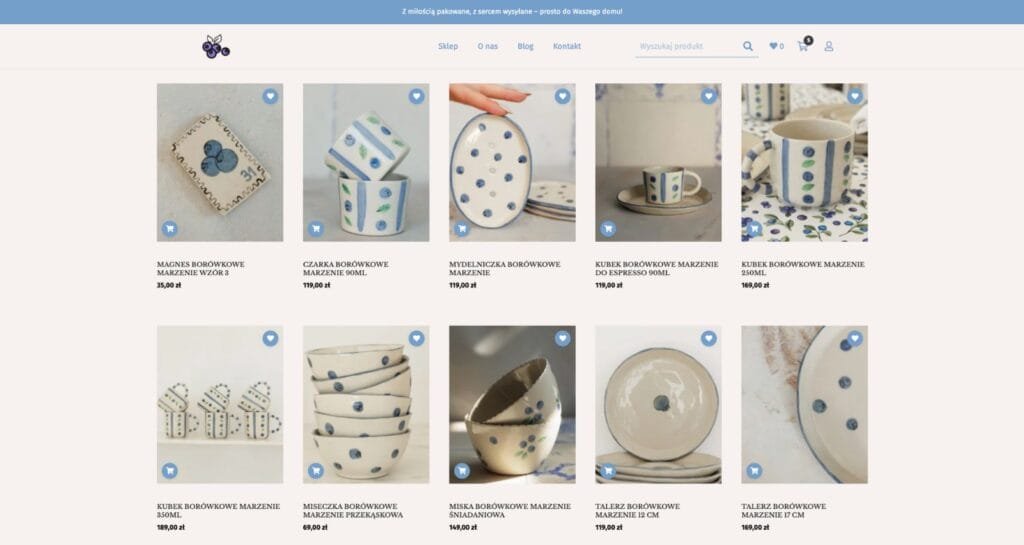Image resolution: width=1024 pixels, height=545 pixels.
Task: Open the Talerz 17 cm product image
Action: coord(805,405)
